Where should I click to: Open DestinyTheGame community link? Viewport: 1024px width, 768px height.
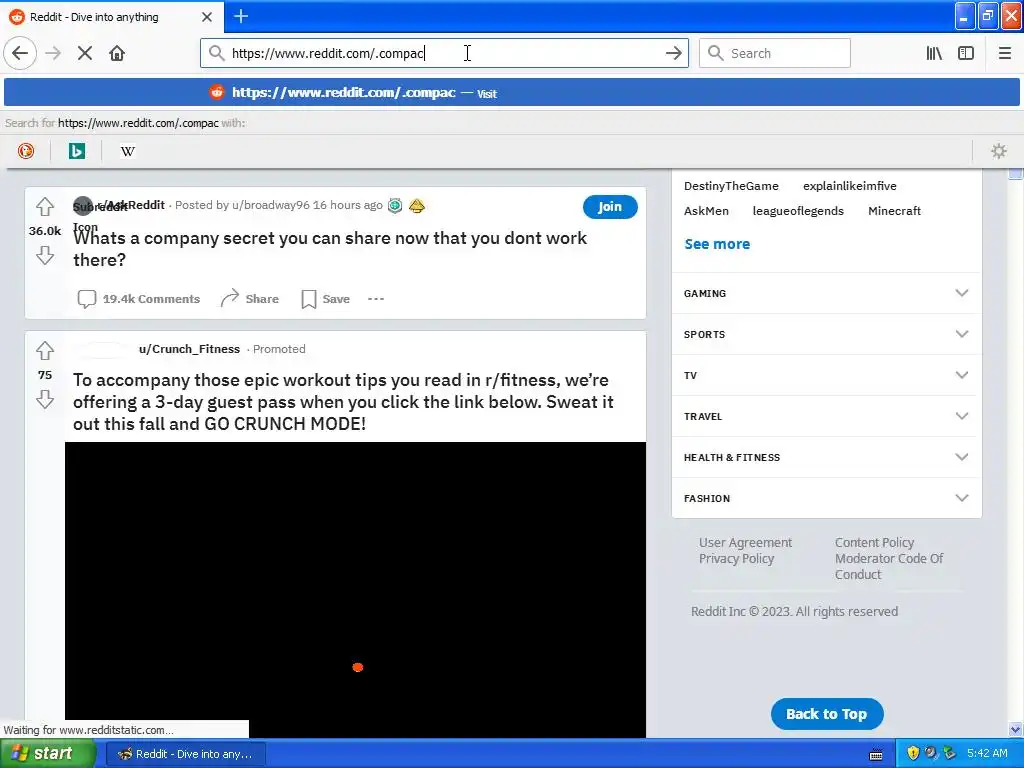[731, 186]
